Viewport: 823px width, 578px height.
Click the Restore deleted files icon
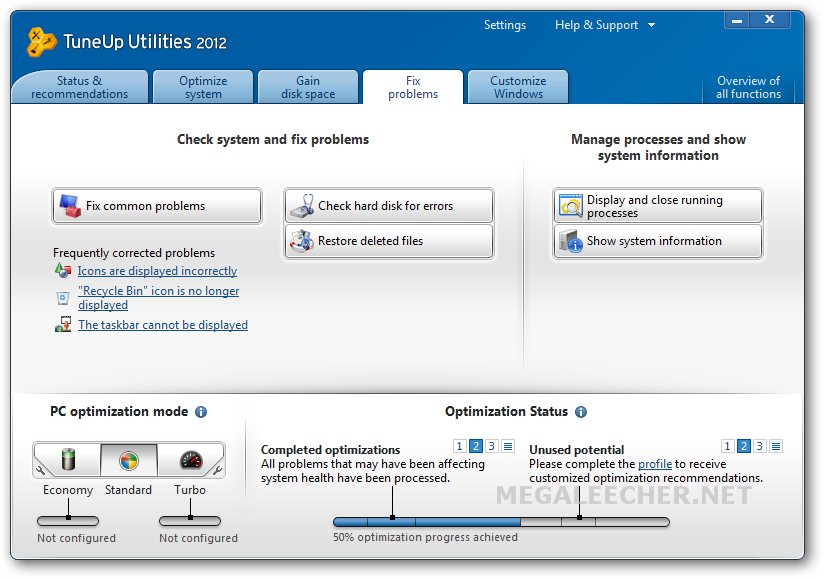301,241
